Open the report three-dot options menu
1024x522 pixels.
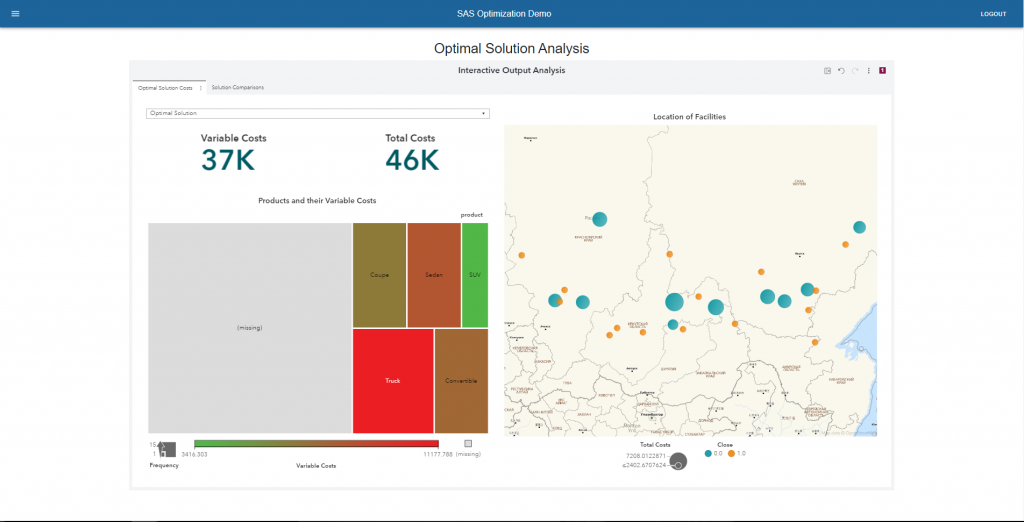pos(869,70)
